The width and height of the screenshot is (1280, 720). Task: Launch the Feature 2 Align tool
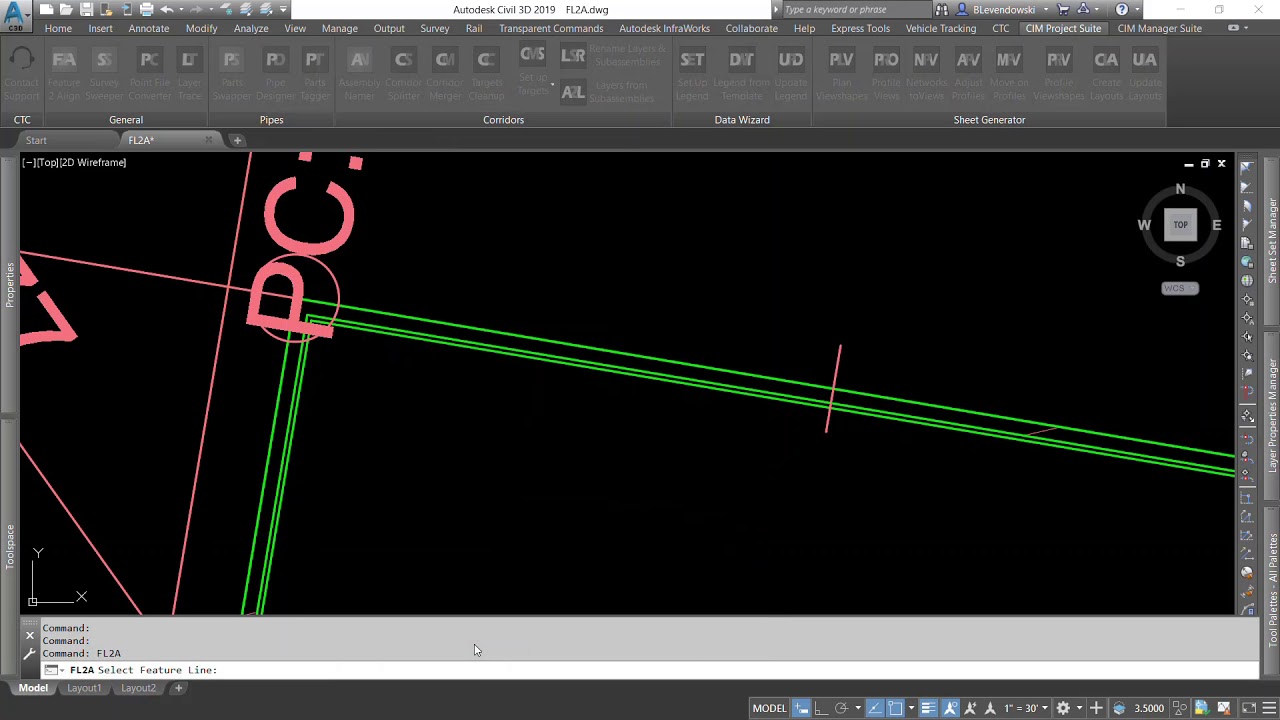[x=64, y=75]
